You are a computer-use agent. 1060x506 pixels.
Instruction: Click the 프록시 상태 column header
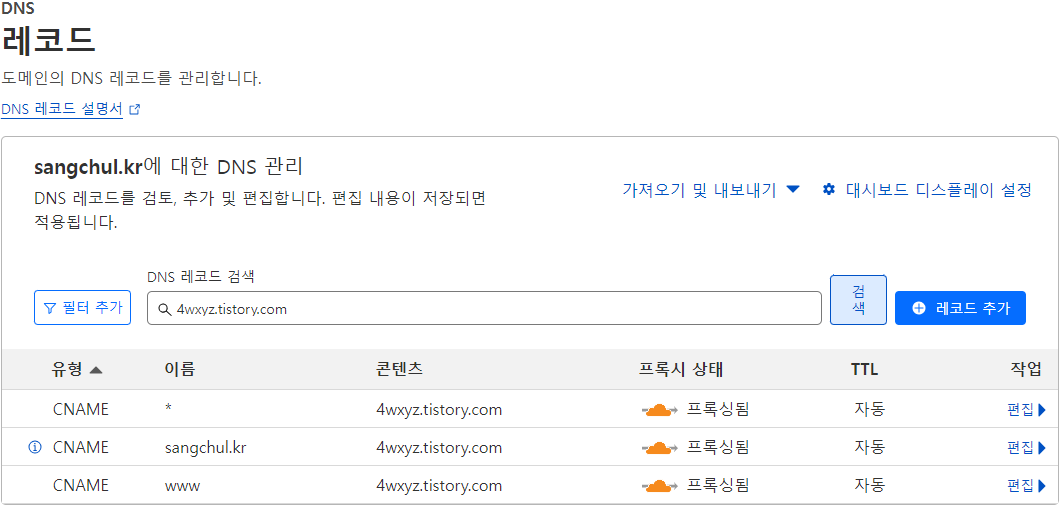coord(681,369)
